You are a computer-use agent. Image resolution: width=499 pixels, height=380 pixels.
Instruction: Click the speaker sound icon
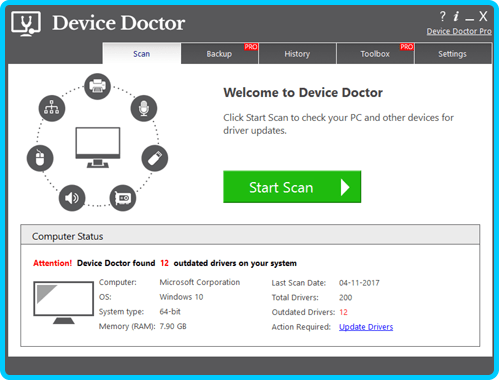coord(72,198)
